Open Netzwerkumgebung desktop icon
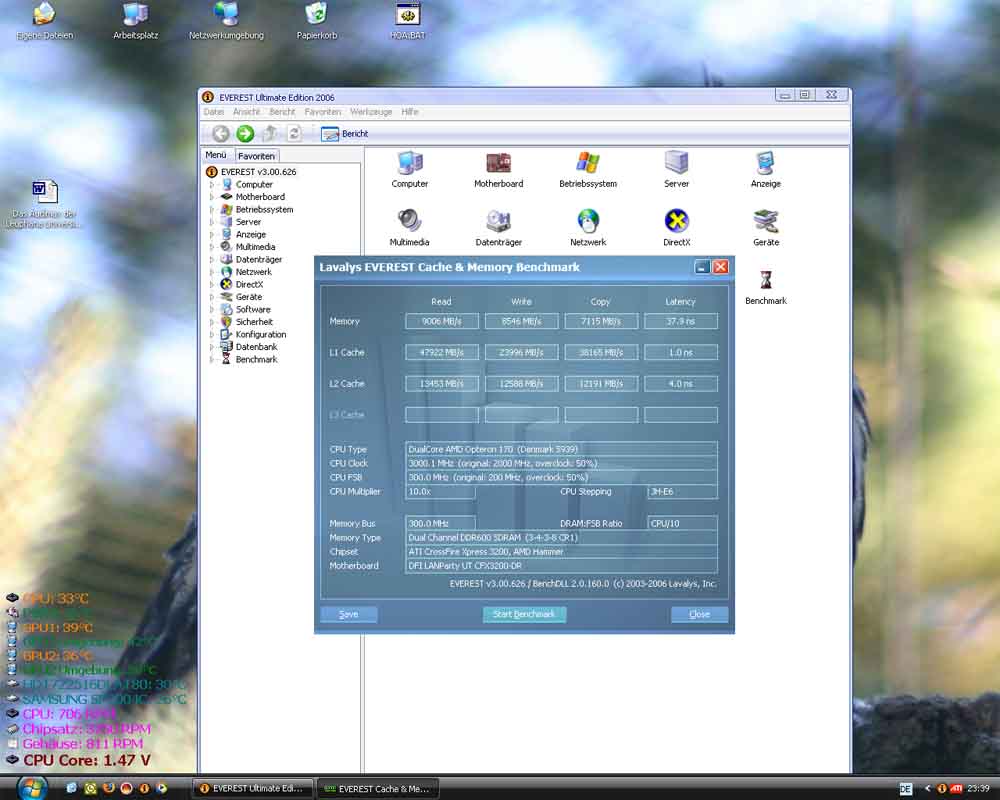 [226, 21]
